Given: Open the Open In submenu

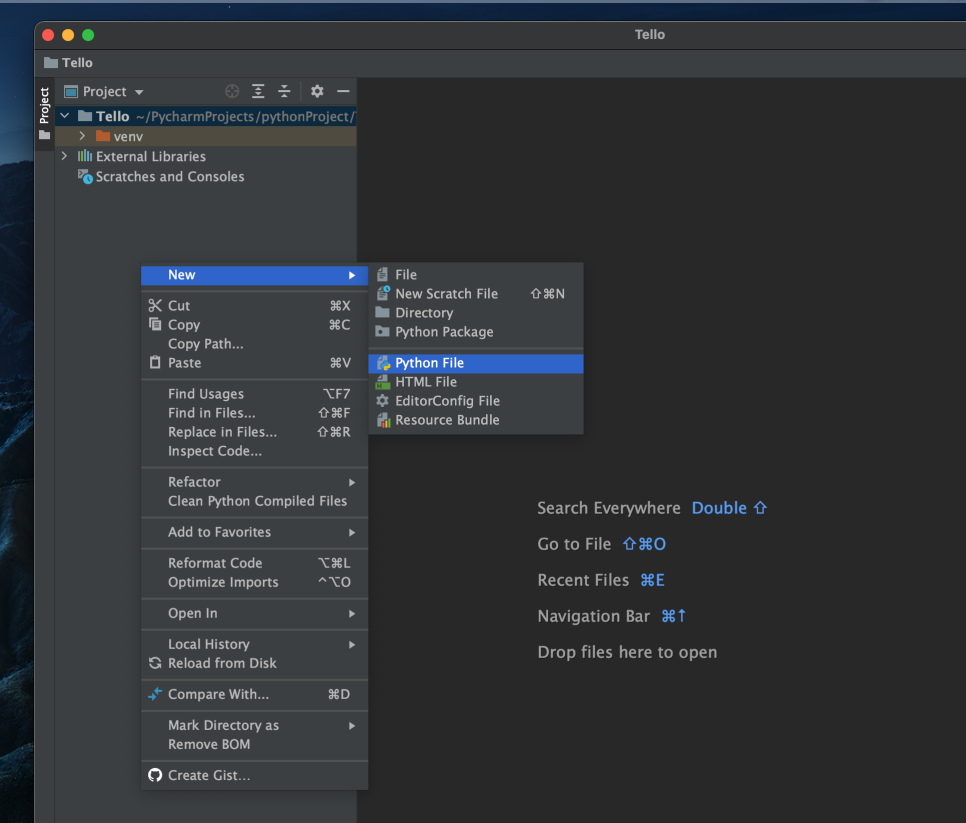Looking at the screenshot, I should pos(254,613).
